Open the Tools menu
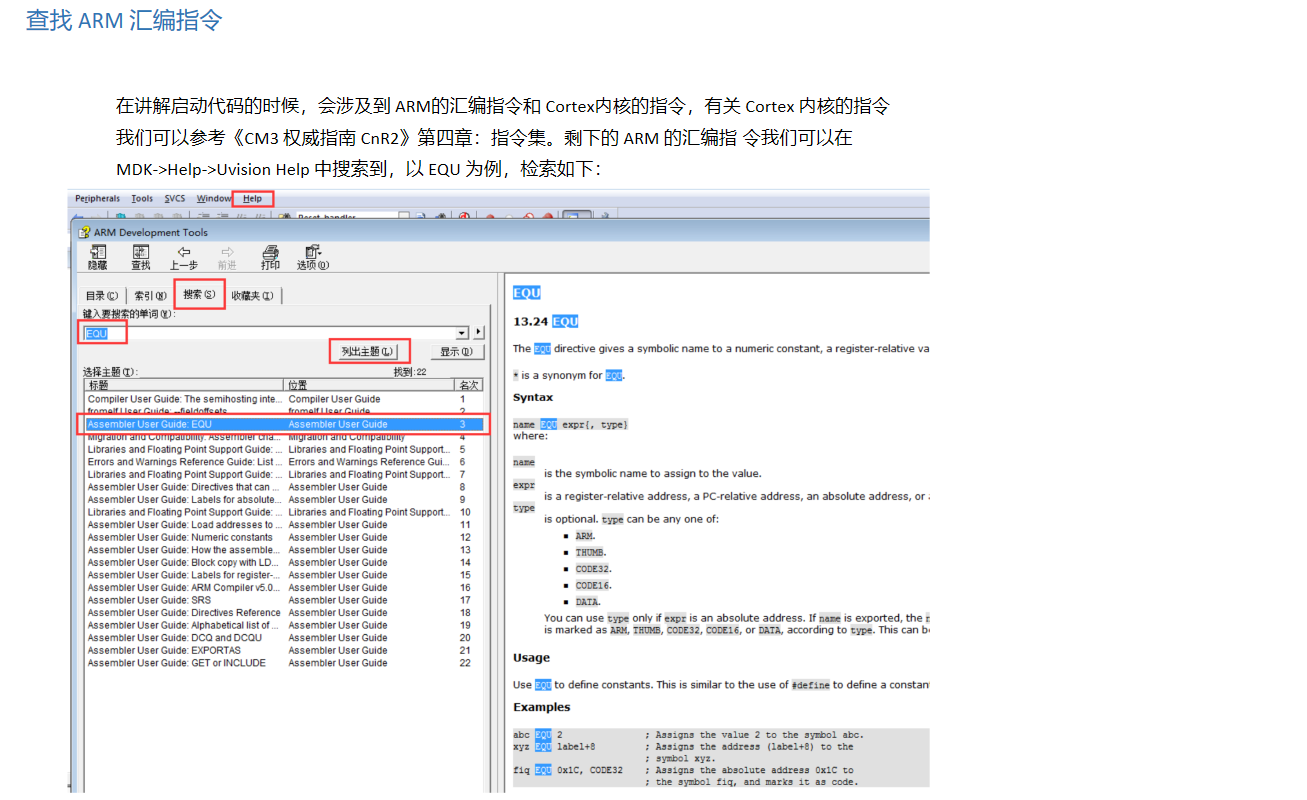The image size is (1307, 800). [142, 199]
